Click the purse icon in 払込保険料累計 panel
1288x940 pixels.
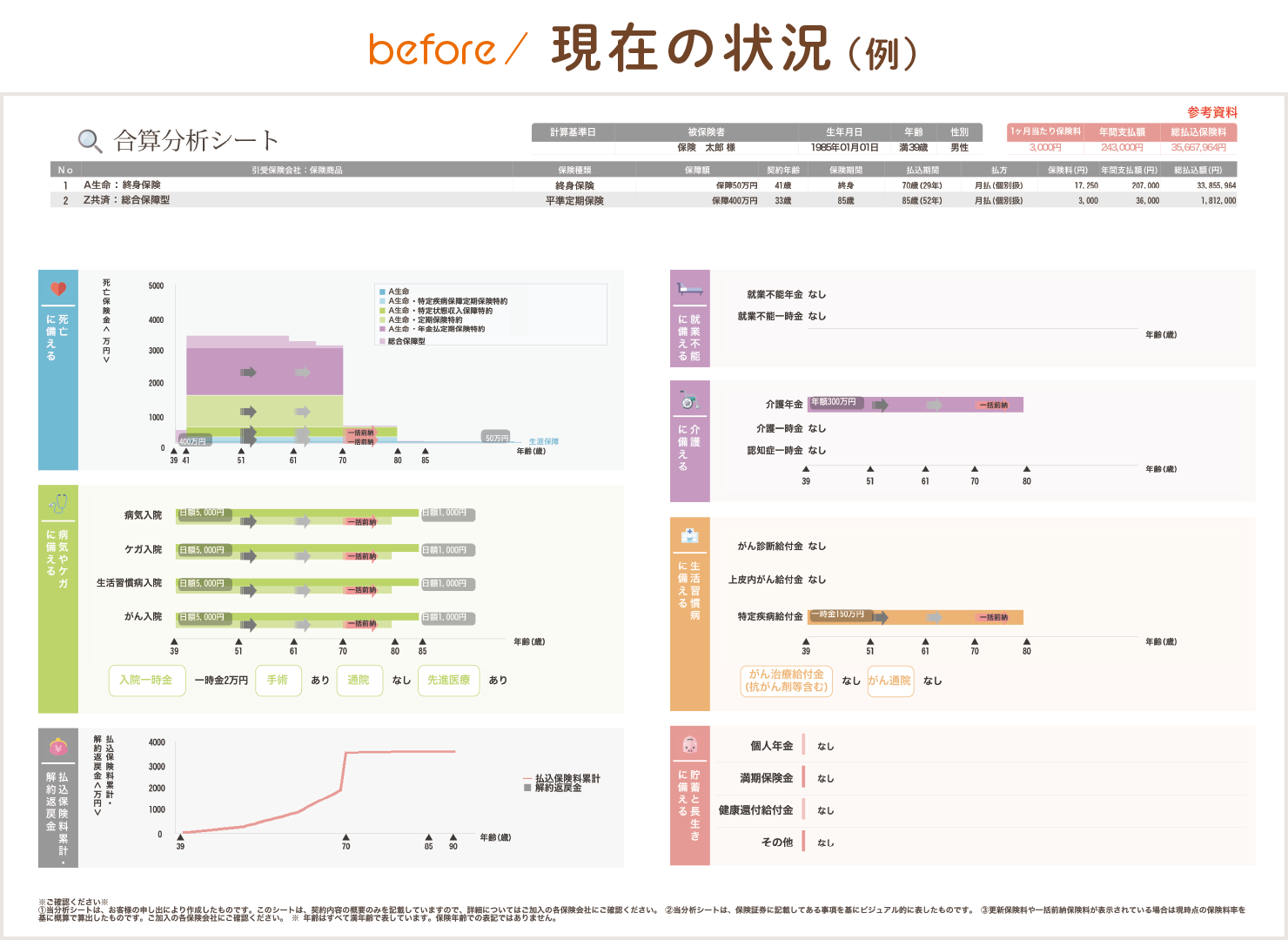(x=58, y=746)
